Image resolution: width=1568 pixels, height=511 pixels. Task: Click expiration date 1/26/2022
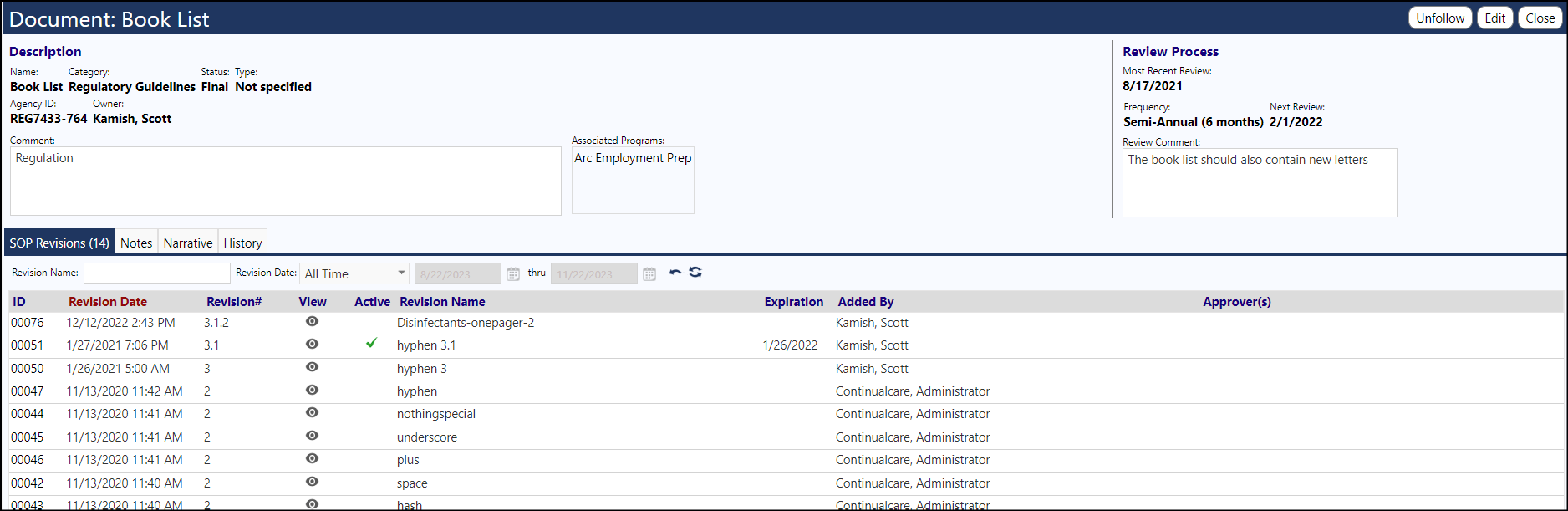point(790,345)
